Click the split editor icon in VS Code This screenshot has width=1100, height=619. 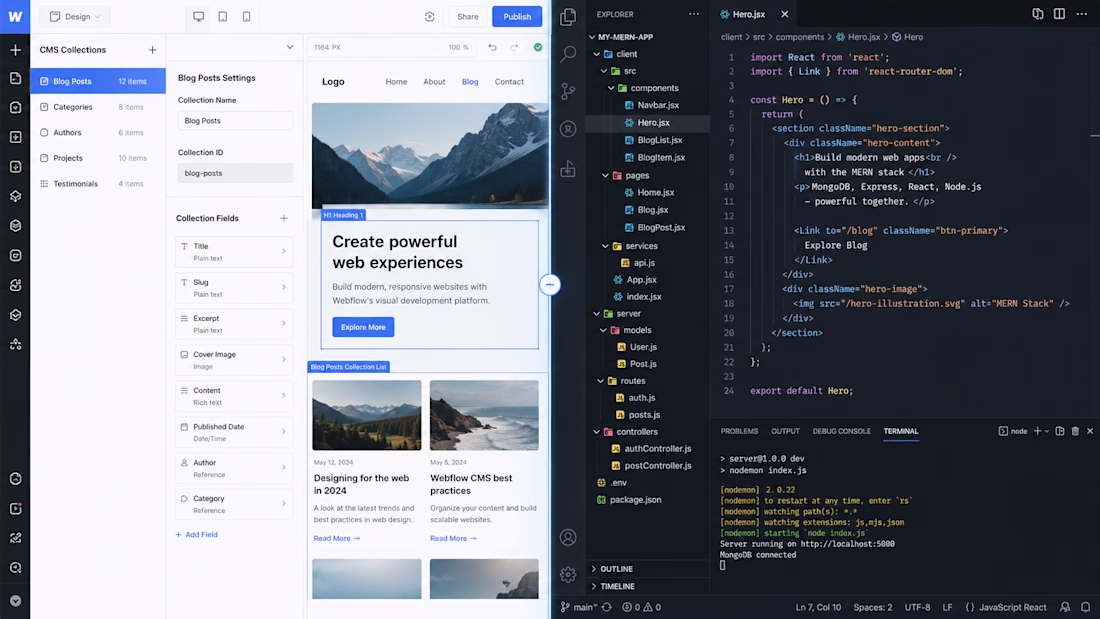click(x=1059, y=14)
